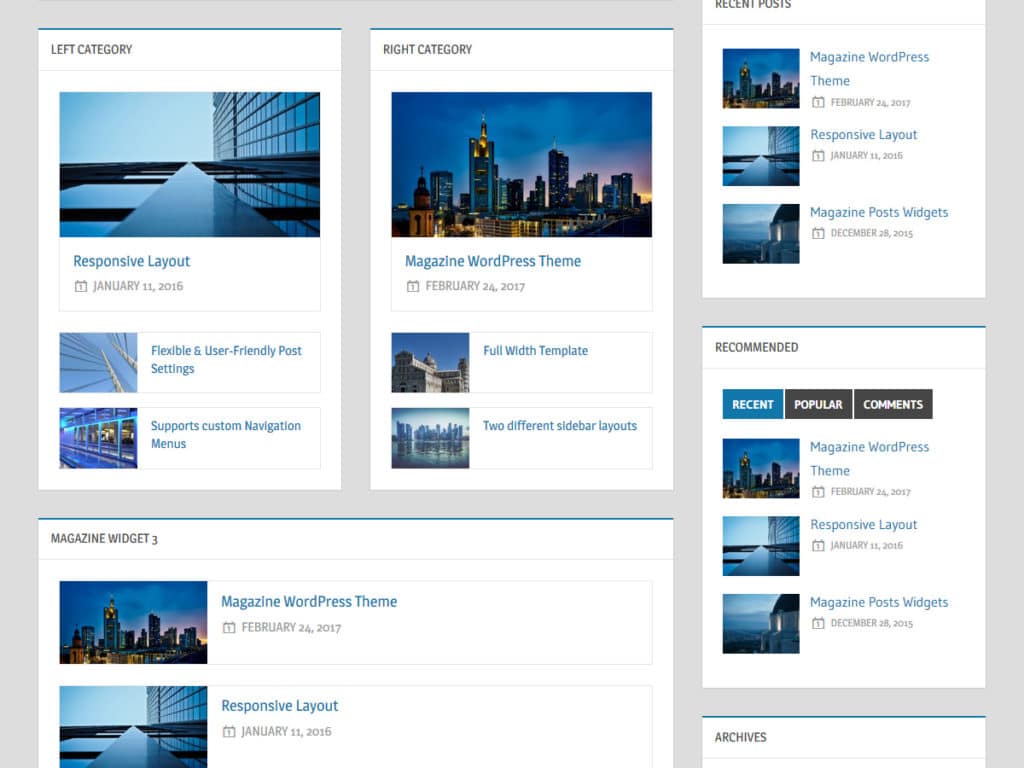Click the Flexible & User-Friendly Post Settings link
Image resolution: width=1024 pixels, height=768 pixels.
[226, 359]
